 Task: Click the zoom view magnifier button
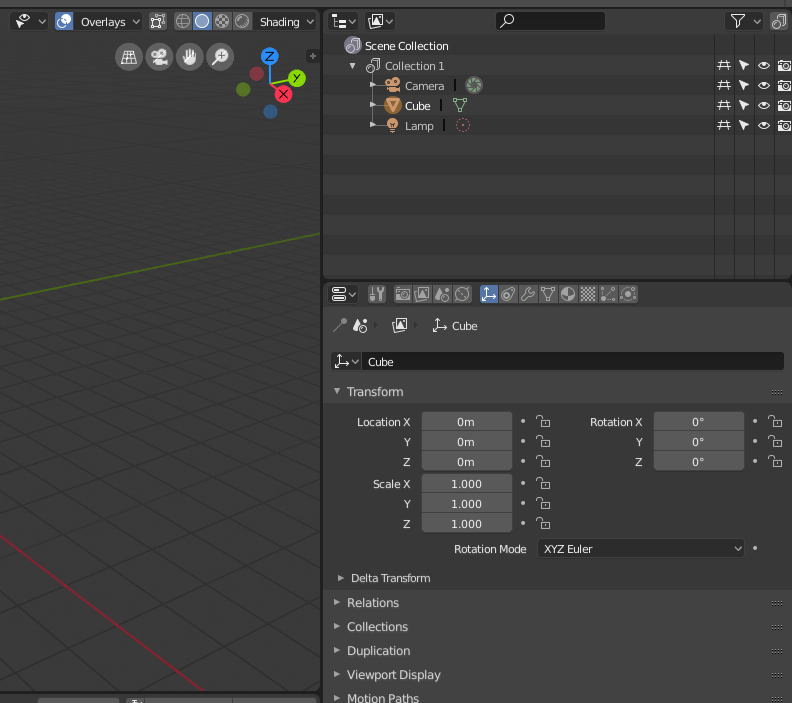(220, 57)
